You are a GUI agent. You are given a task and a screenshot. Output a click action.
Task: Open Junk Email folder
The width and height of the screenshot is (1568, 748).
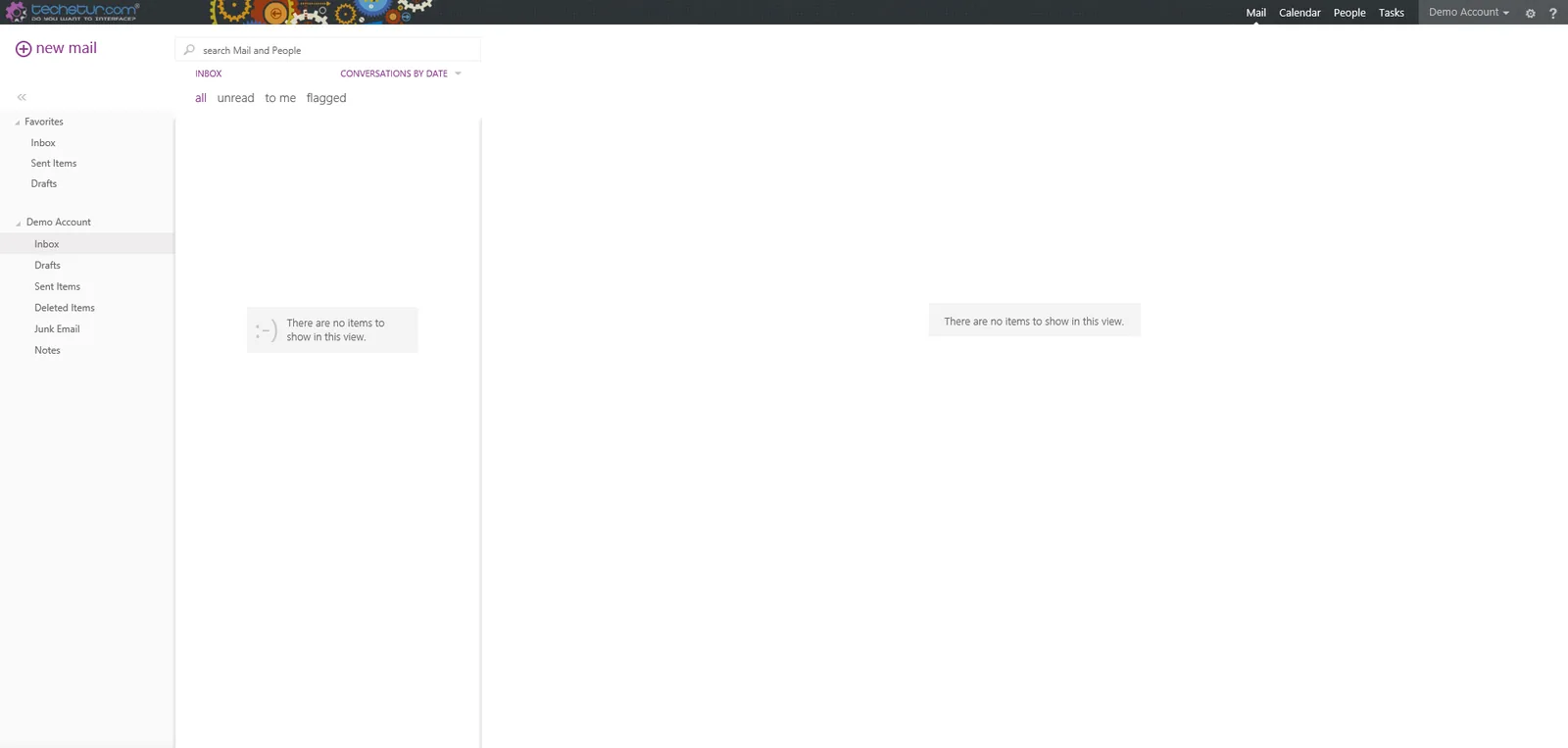point(57,329)
